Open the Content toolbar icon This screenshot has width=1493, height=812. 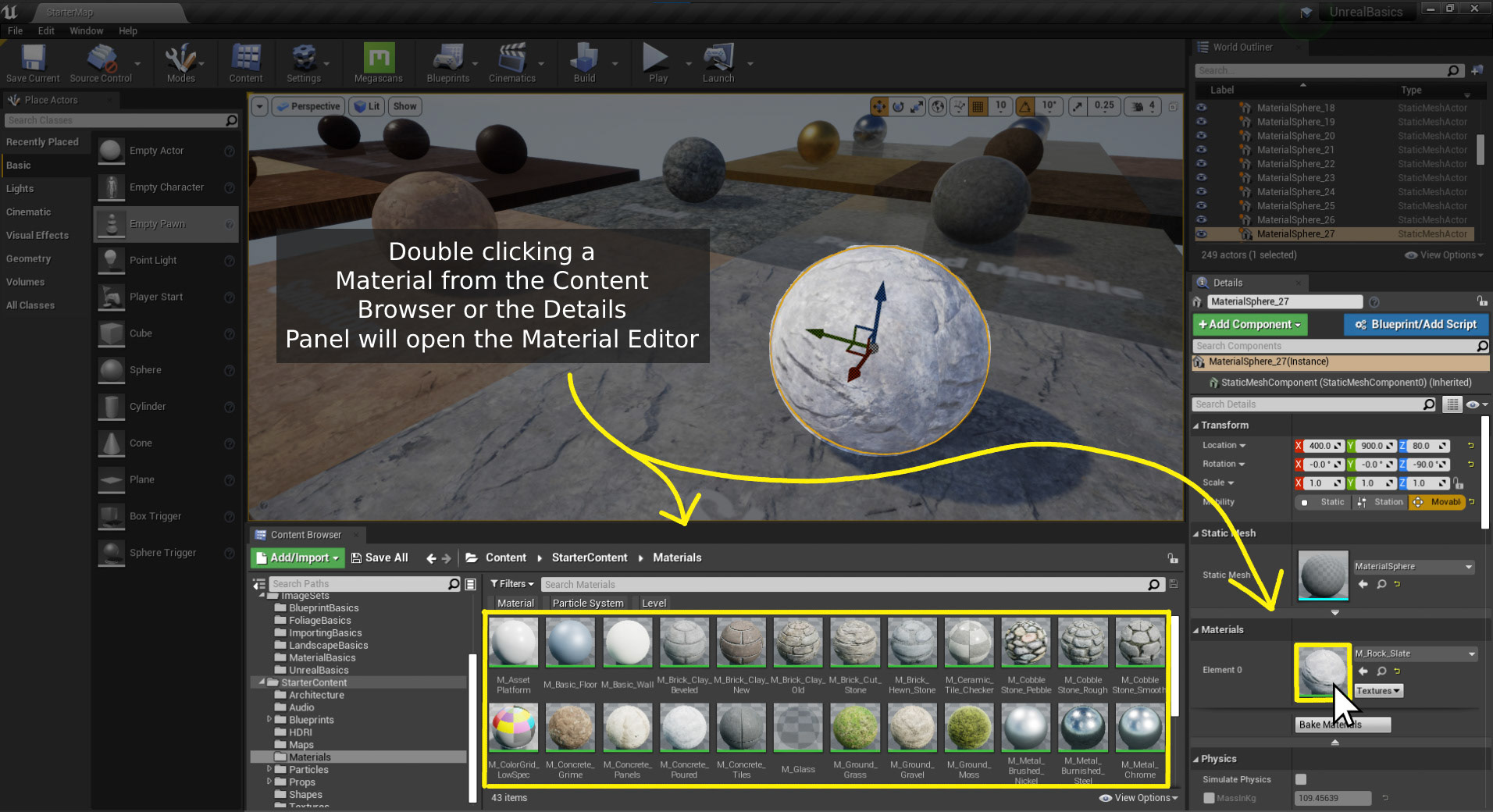[246, 62]
